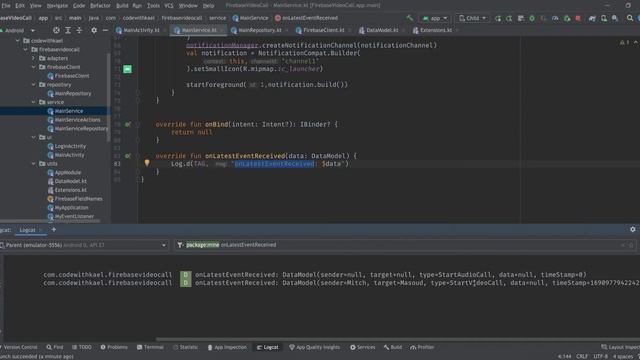Open the Parent emulator-5556 device dropdown
The width and height of the screenshot is (640, 360).
84,245
